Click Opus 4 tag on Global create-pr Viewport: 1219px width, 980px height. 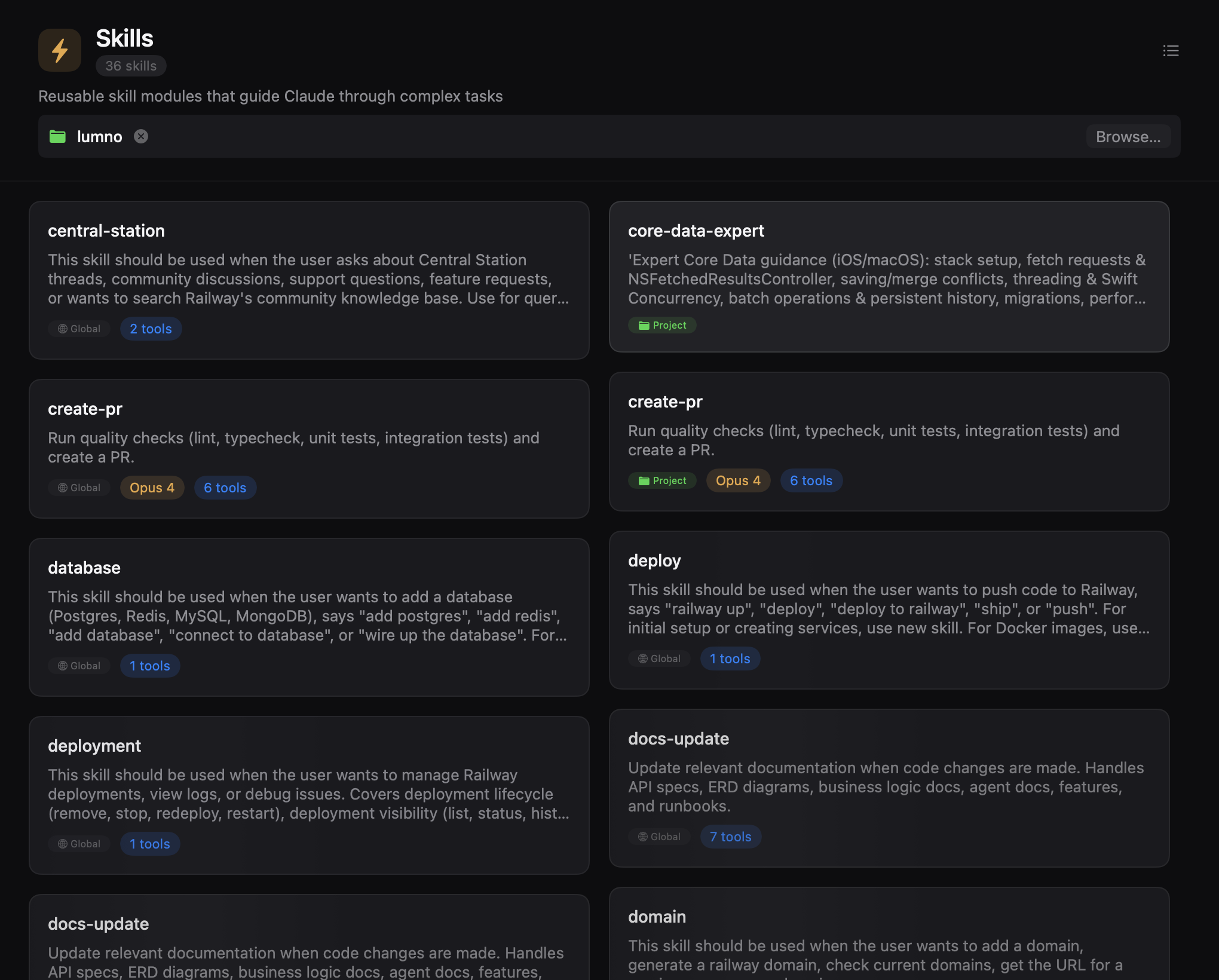coord(152,488)
